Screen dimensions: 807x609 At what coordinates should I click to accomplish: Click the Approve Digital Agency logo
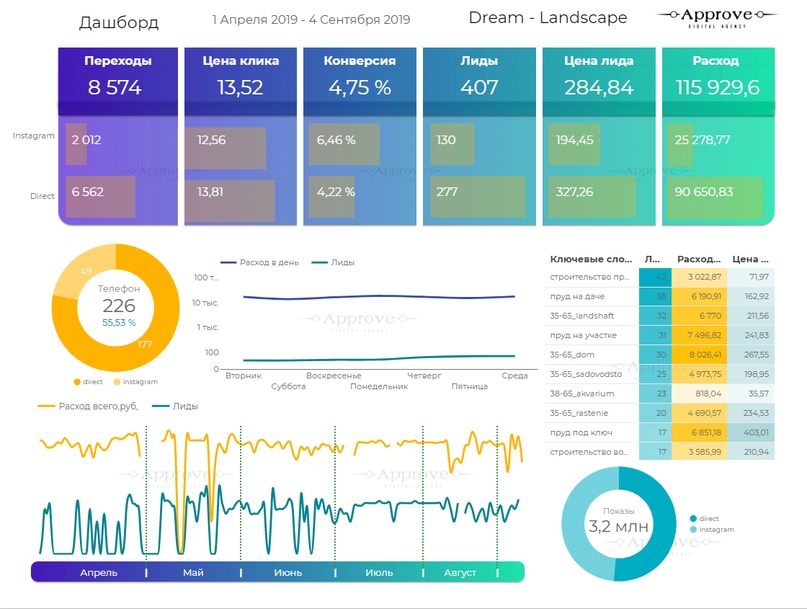pos(716,18)
